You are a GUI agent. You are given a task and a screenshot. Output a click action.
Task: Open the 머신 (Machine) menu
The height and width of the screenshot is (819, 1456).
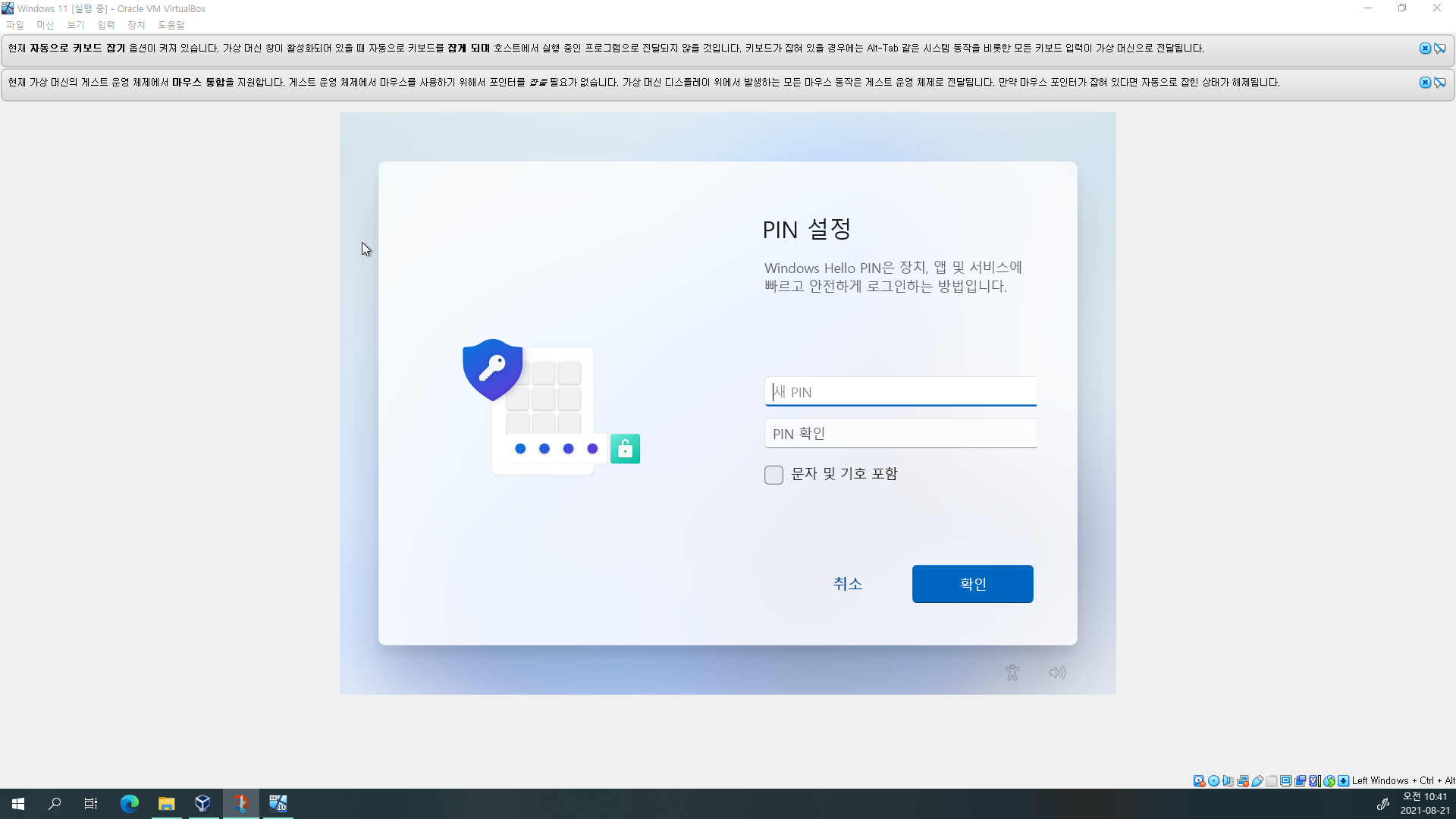point(45,25)
